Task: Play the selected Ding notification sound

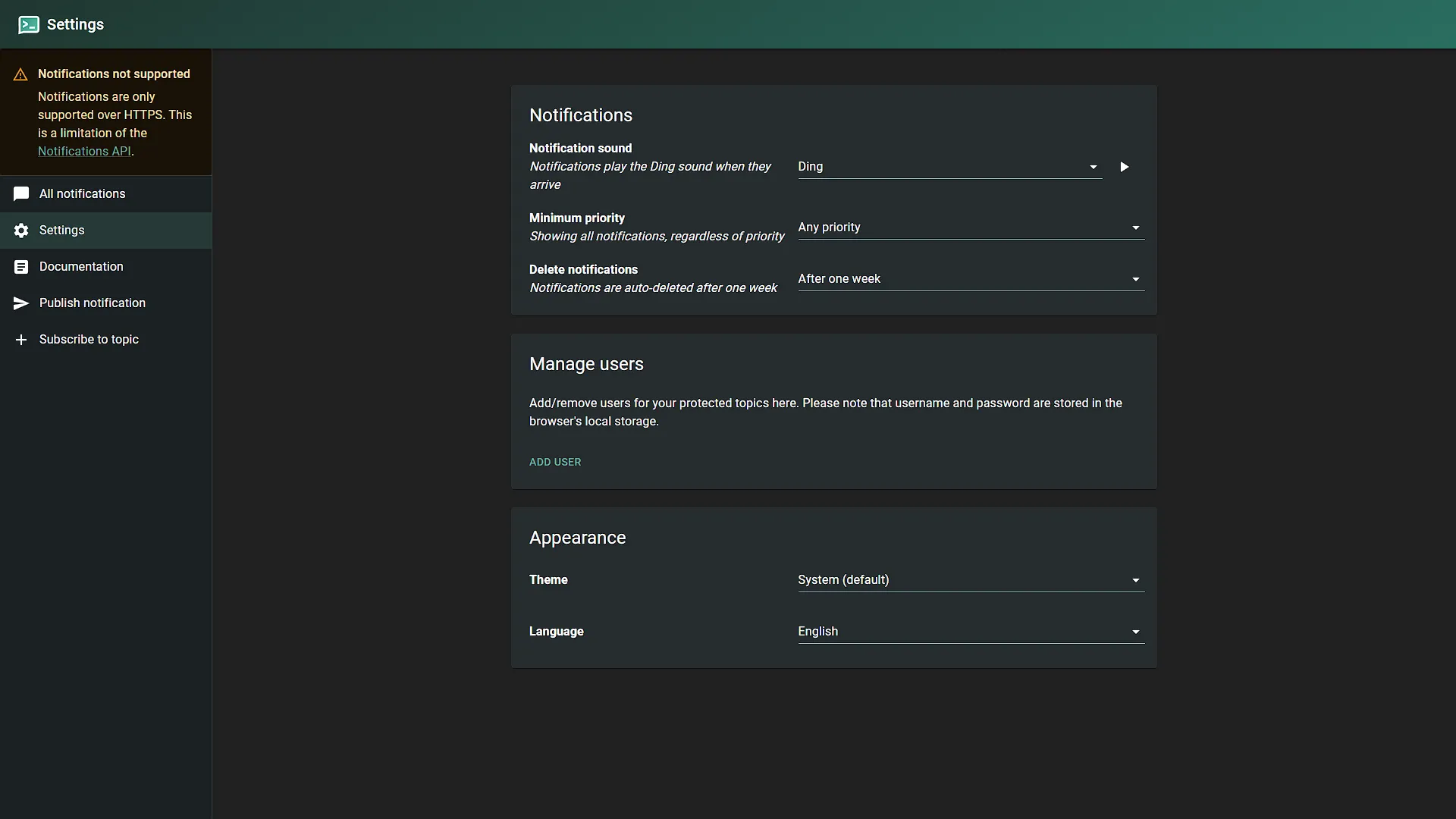Action: click(1125, 167)
